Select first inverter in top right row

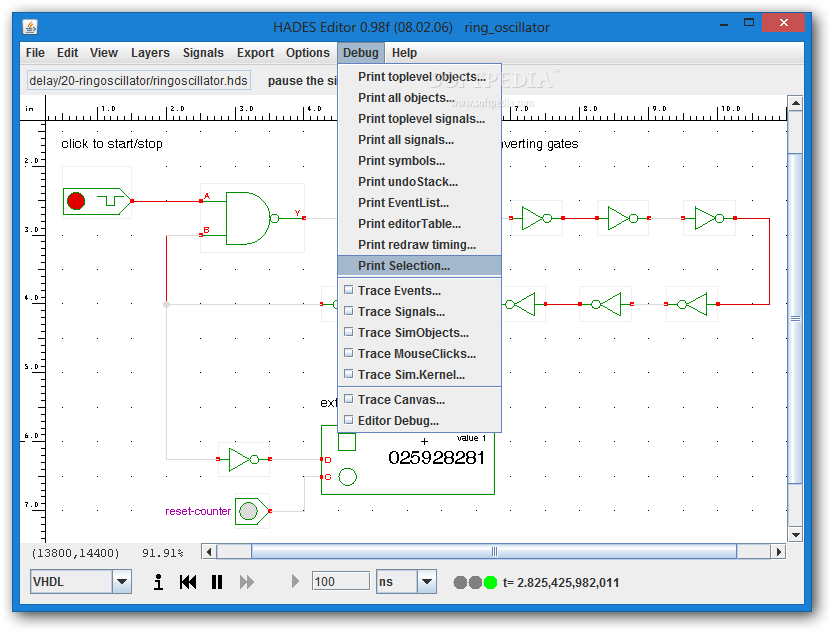pos(537,218)
